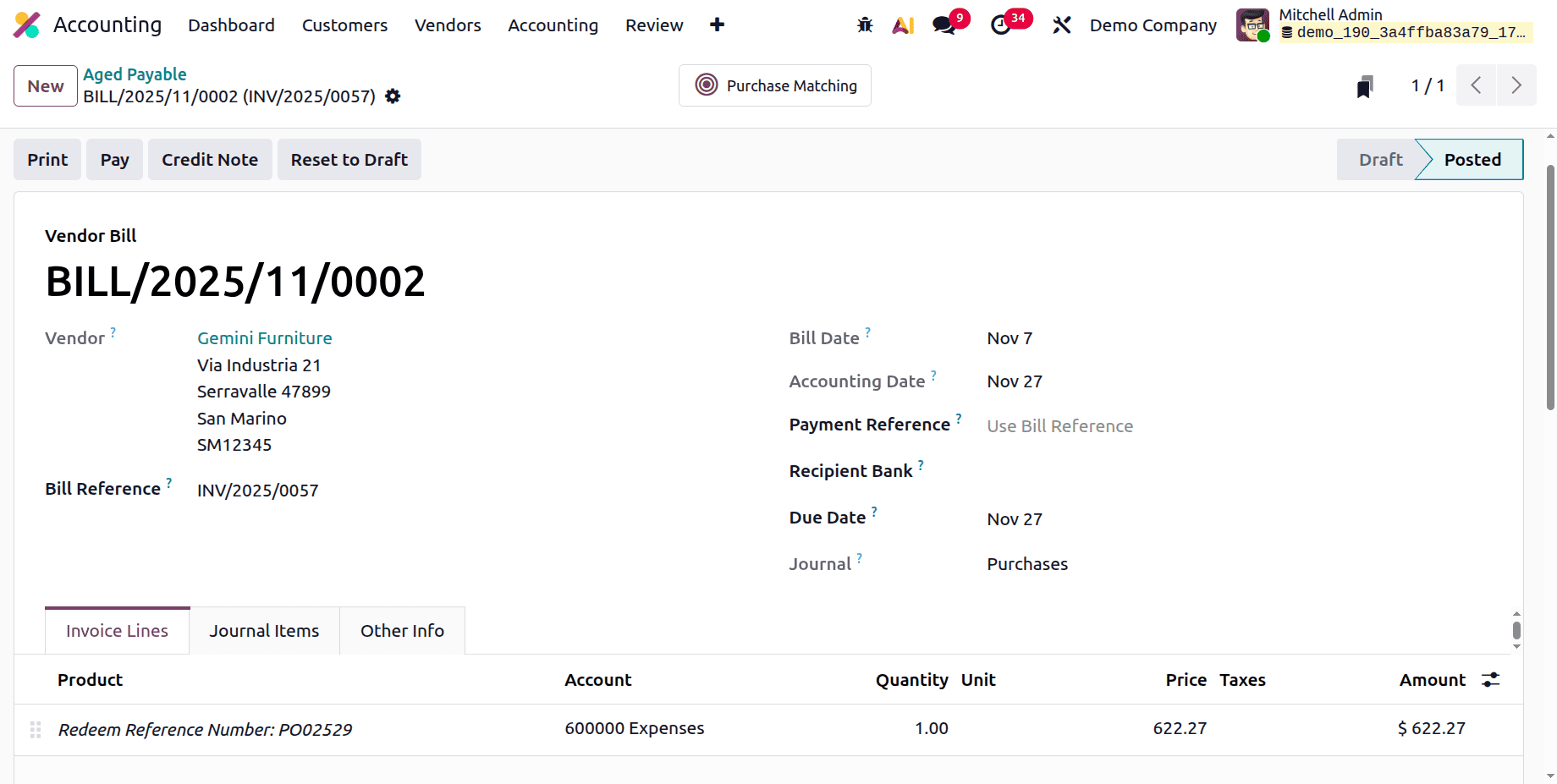Image resolution: width=1557 pixels, height=784 pixels.
Task: Open column settings adjust icon
Action: click(1491, 680)
